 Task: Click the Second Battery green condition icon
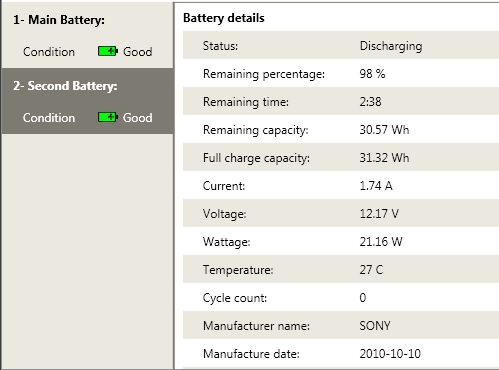click(x=108, y=117)
